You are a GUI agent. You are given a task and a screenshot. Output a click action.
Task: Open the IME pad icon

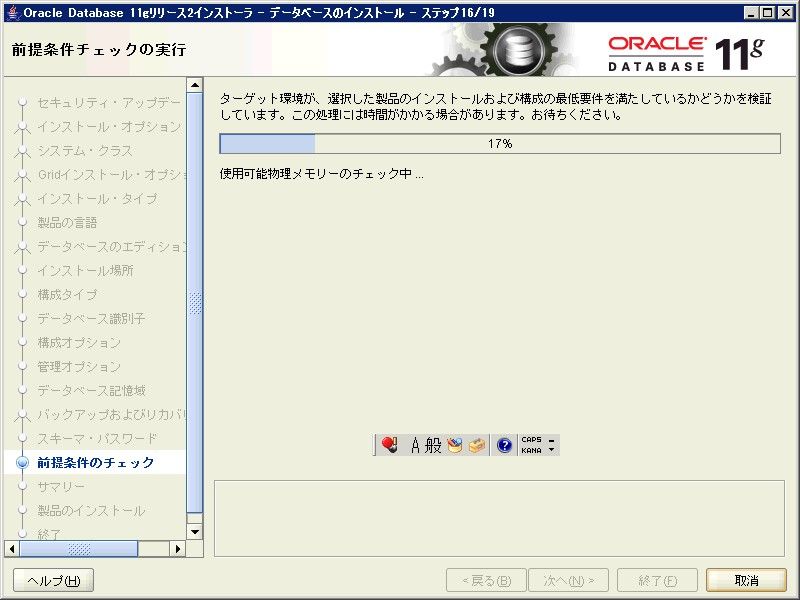(455, 445)
